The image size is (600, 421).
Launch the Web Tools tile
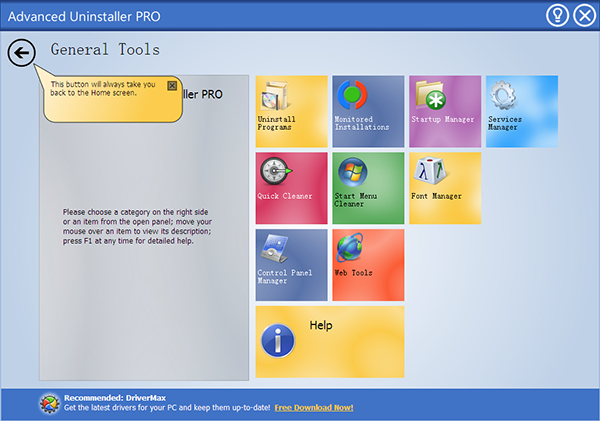(x=368, y=265)
